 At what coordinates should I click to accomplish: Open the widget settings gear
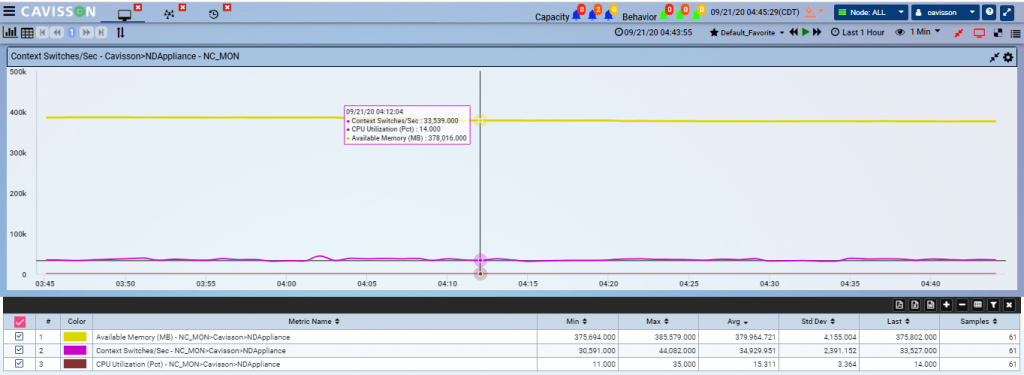click(1008, 57)
